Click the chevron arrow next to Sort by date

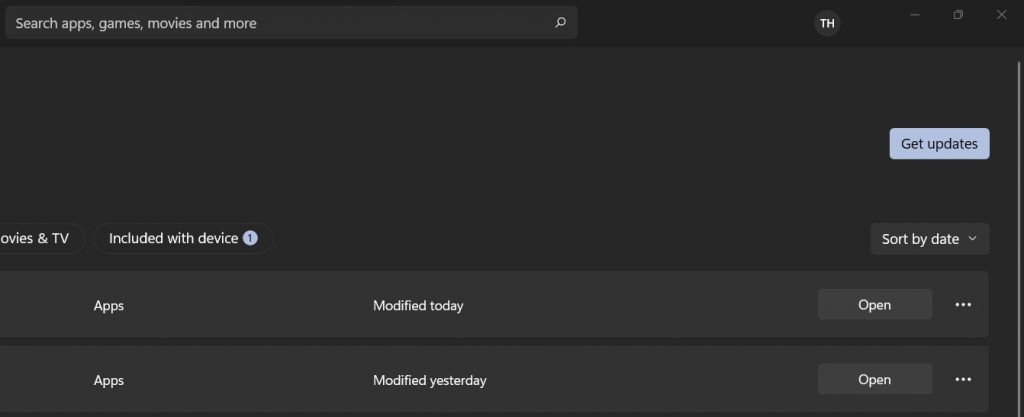[972, 239]
